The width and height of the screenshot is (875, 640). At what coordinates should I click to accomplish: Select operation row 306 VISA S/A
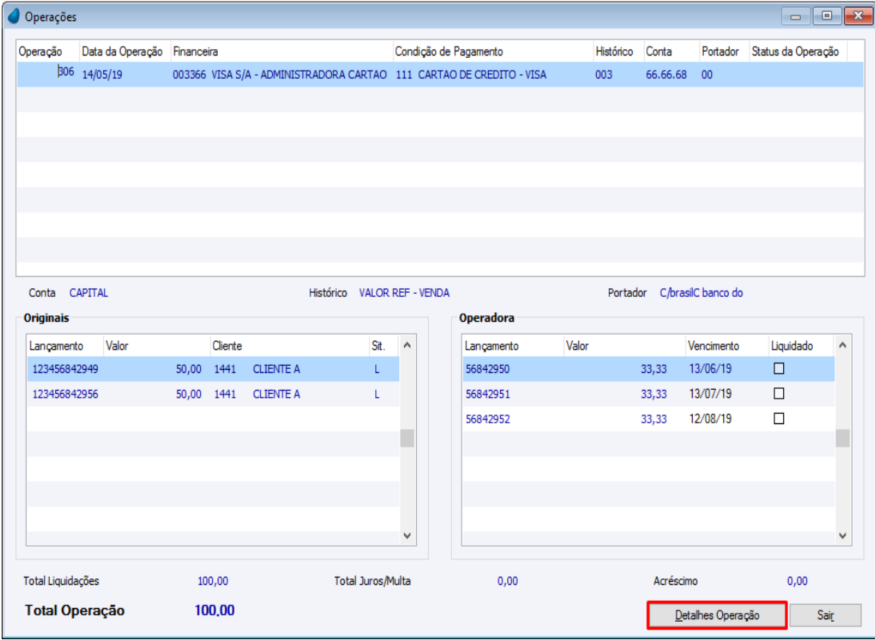[x=300, y=74]
